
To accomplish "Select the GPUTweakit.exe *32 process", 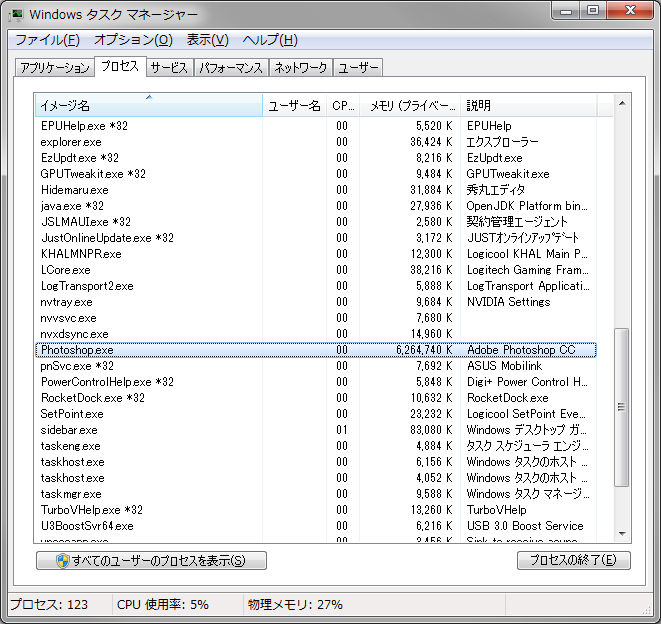I will tap(316, 174).
